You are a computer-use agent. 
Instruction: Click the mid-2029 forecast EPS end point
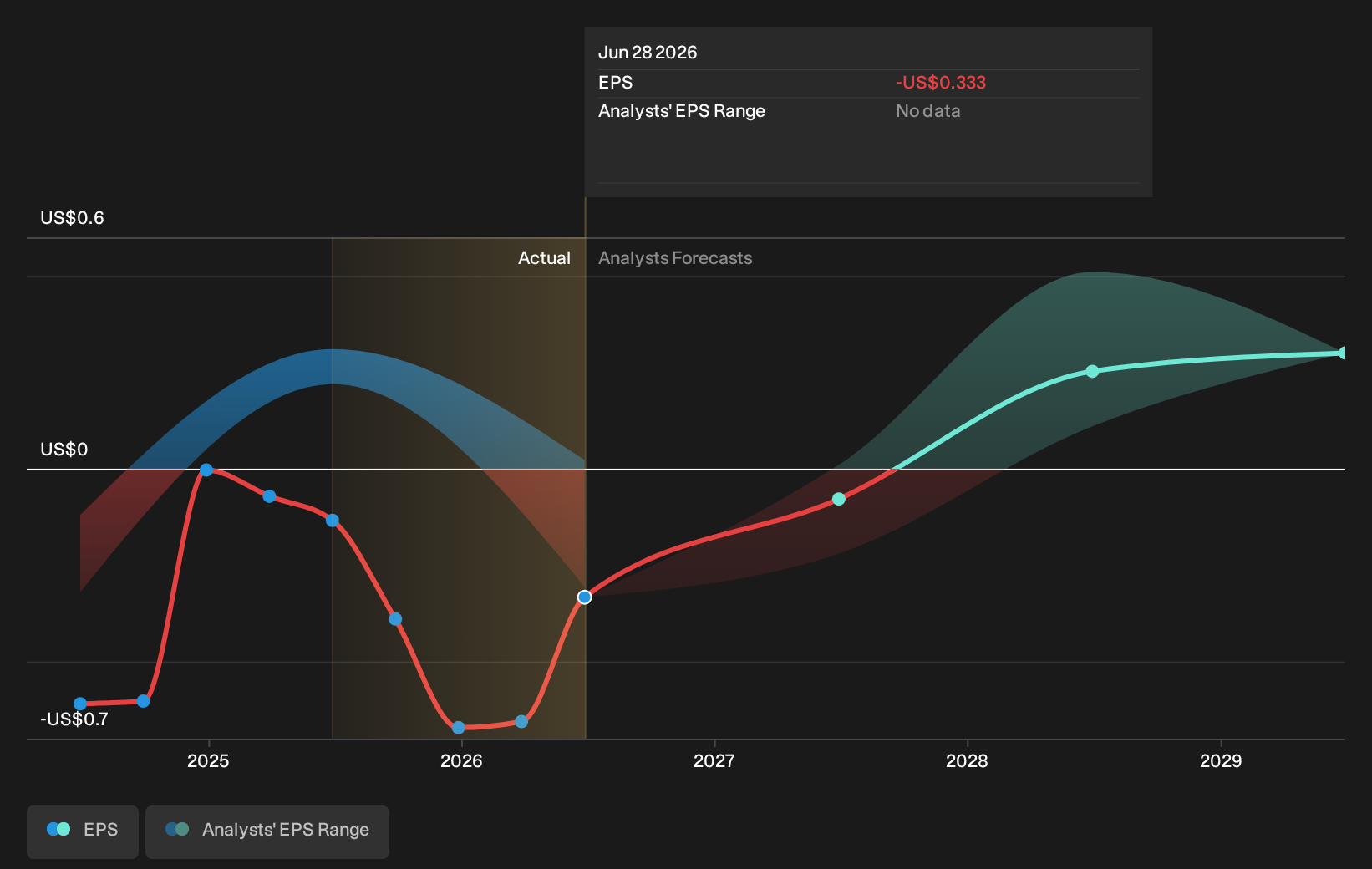(x=1344, y=353)
